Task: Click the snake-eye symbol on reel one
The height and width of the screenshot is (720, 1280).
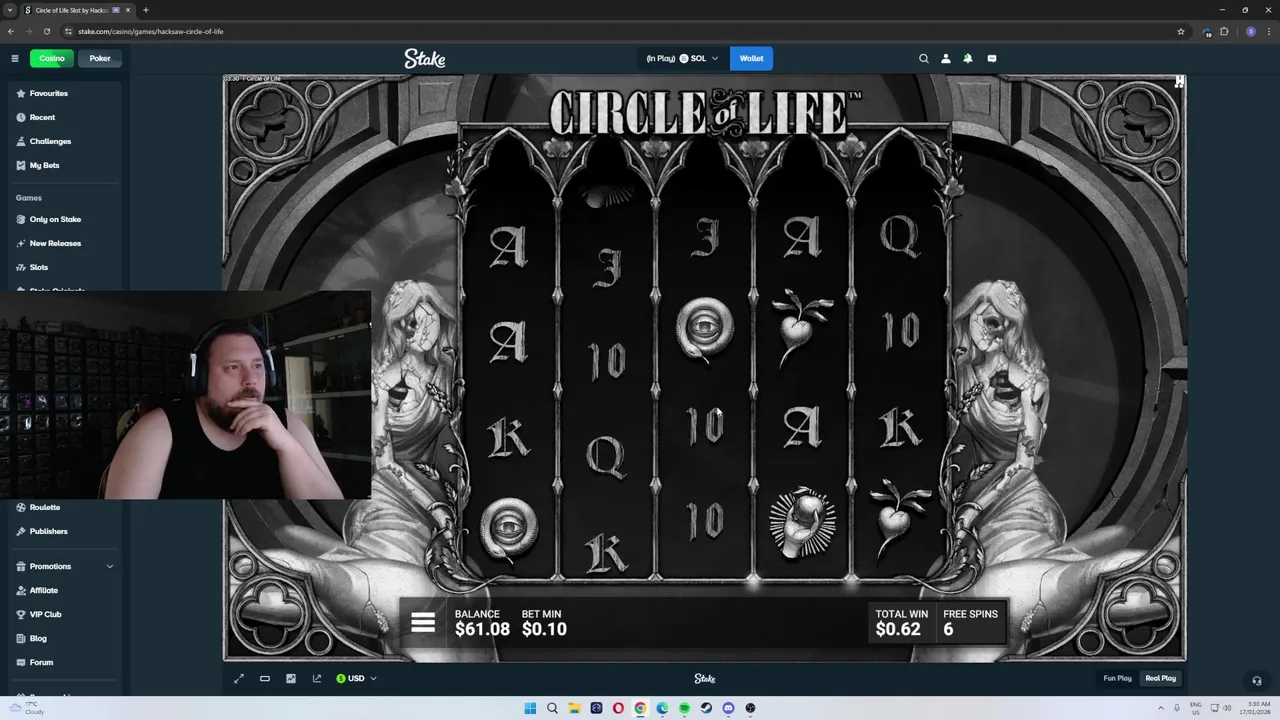Action: pos(509,530)
